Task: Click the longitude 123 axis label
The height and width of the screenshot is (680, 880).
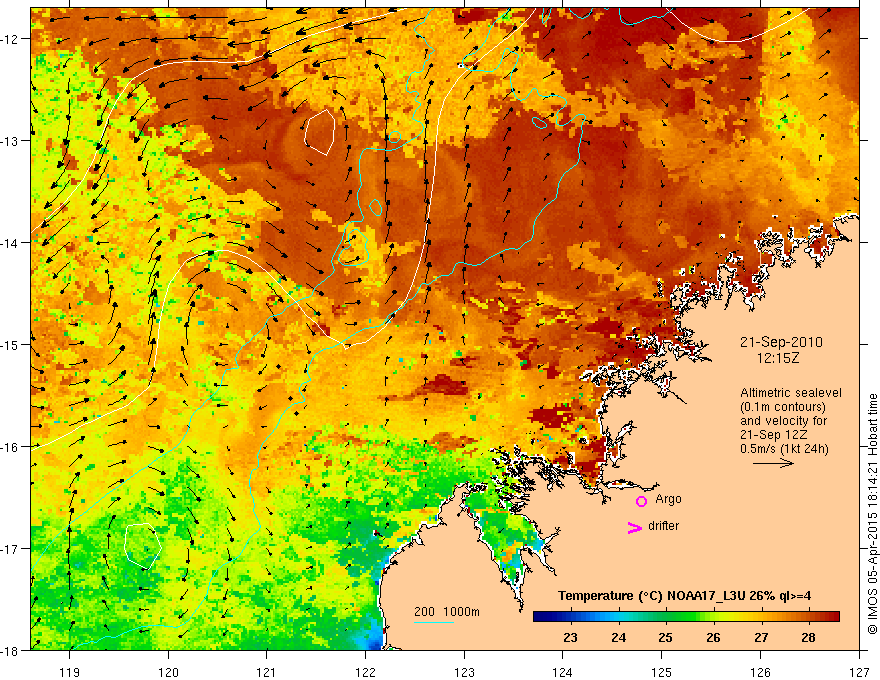Action: pyautogui.click(x=464, y=672)
